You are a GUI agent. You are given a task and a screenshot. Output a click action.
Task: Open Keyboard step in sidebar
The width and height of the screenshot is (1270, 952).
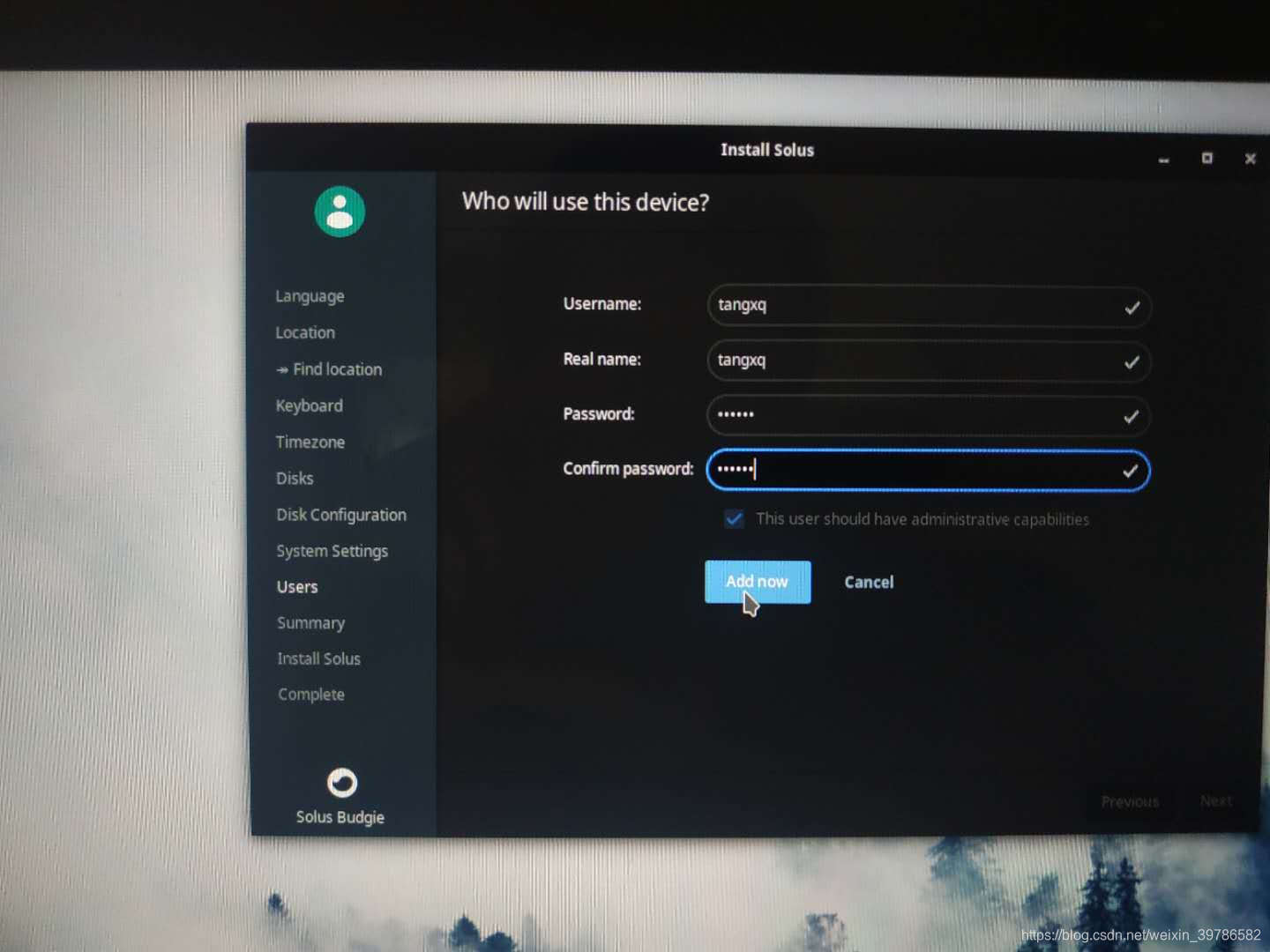pyautogui.click(x=309, y=405)
